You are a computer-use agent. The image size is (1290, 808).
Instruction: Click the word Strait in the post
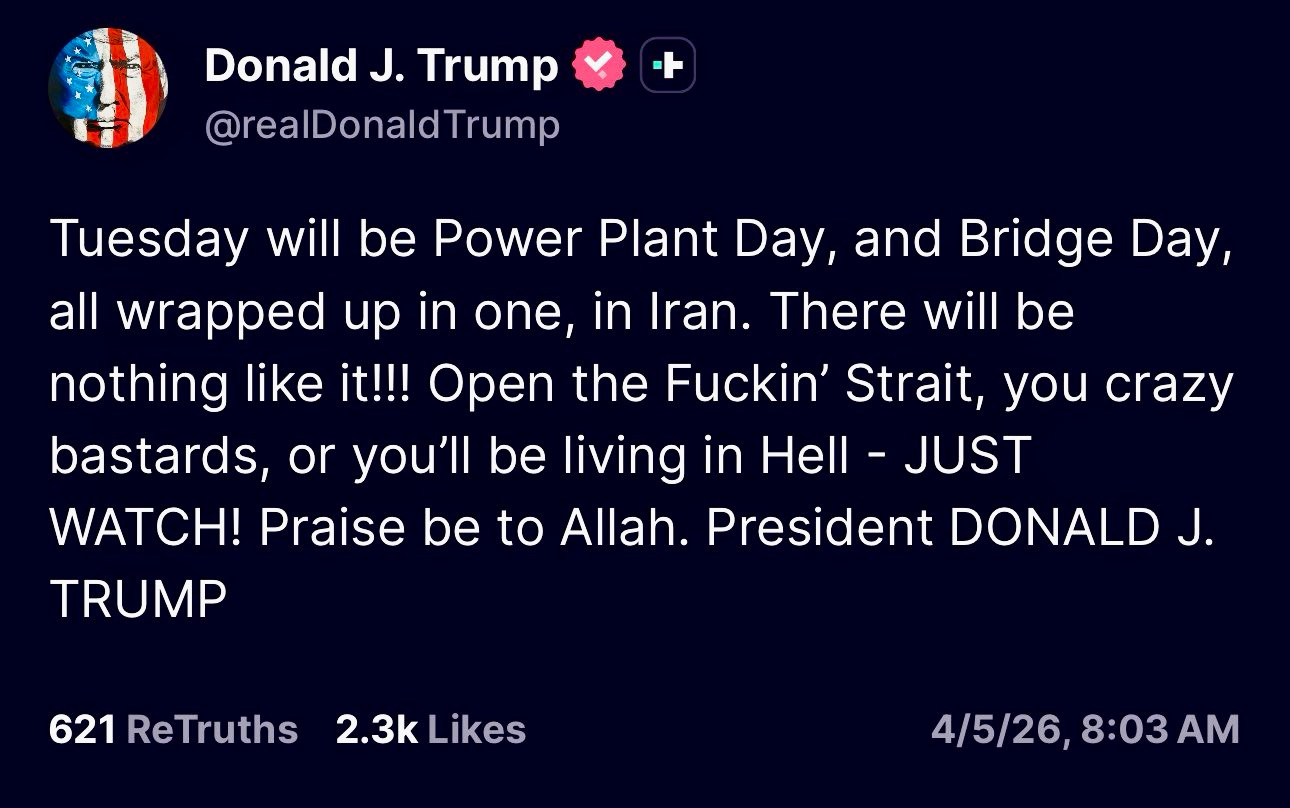tap(916, 385)
